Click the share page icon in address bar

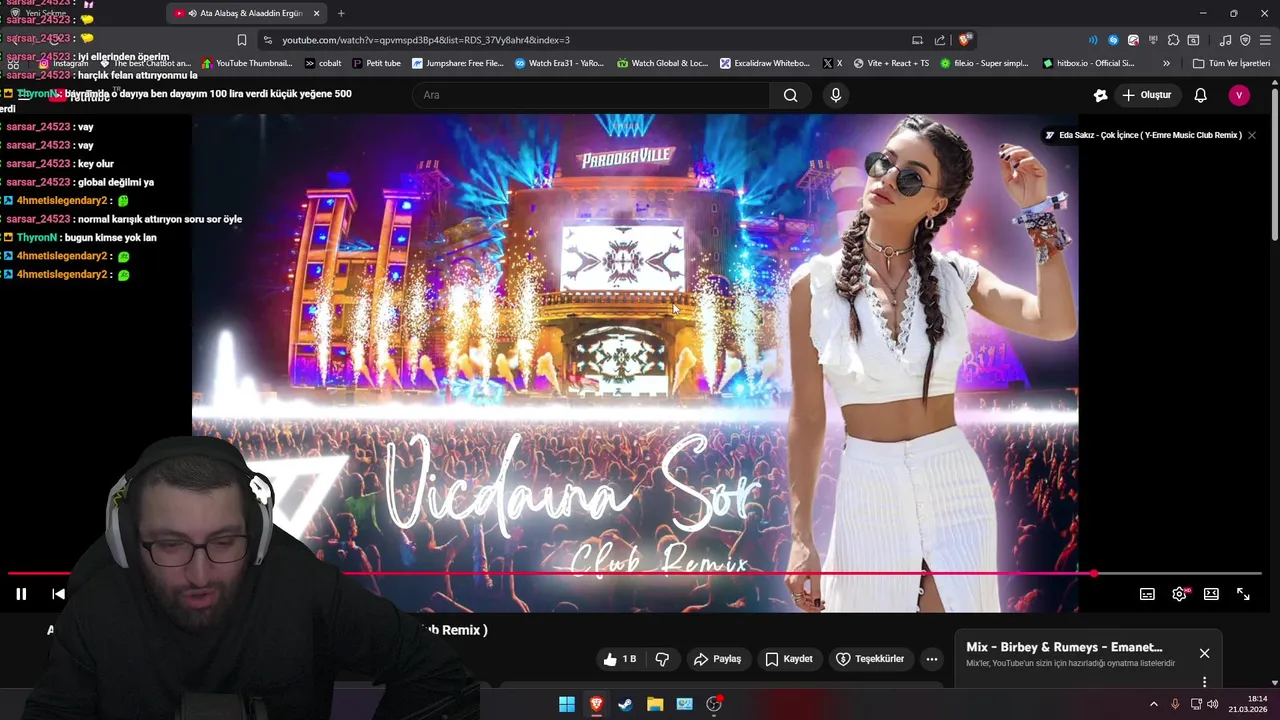(x=940, y=40)
